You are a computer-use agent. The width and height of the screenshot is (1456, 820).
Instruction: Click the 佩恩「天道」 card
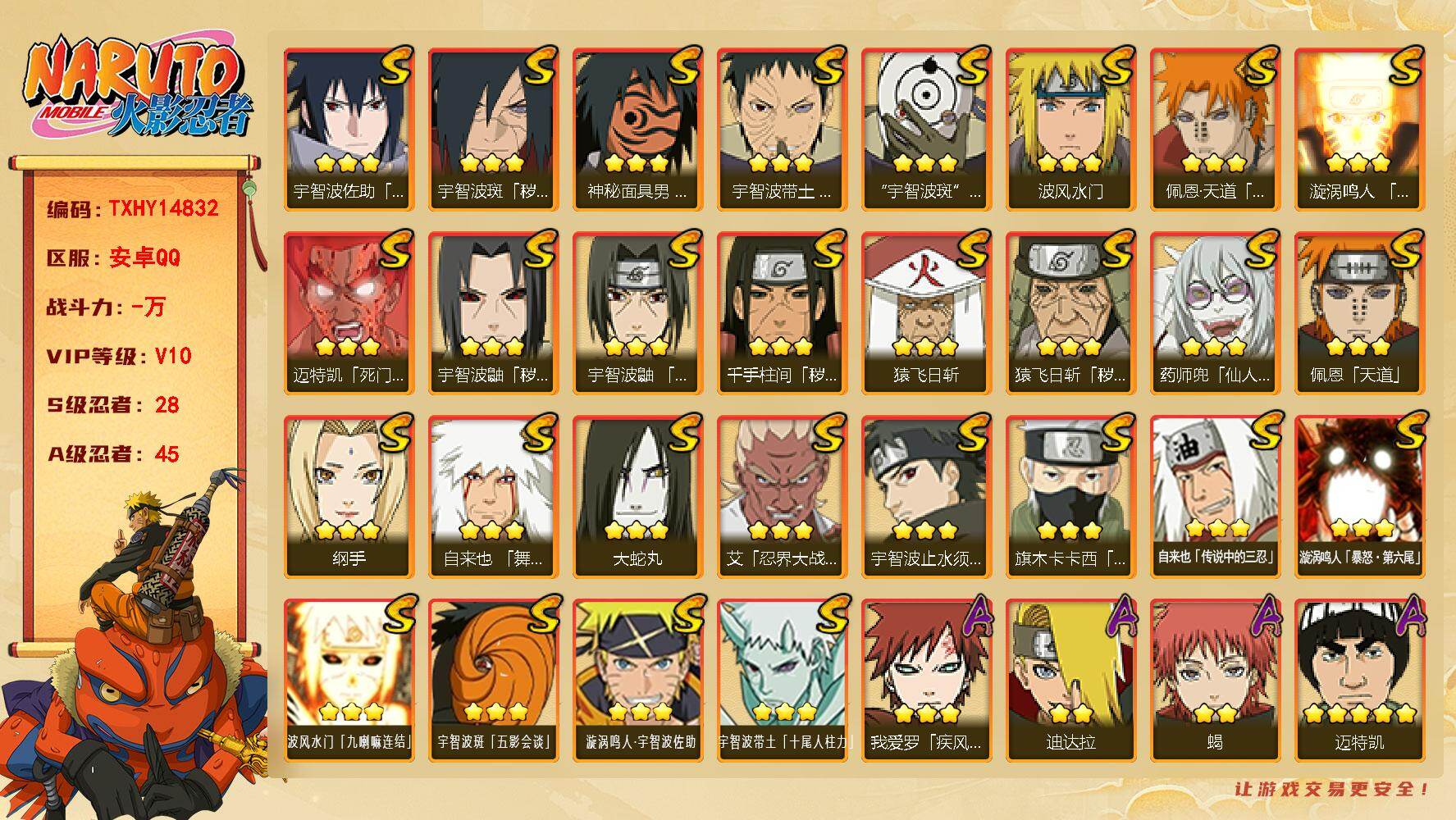click(1359, 313)
